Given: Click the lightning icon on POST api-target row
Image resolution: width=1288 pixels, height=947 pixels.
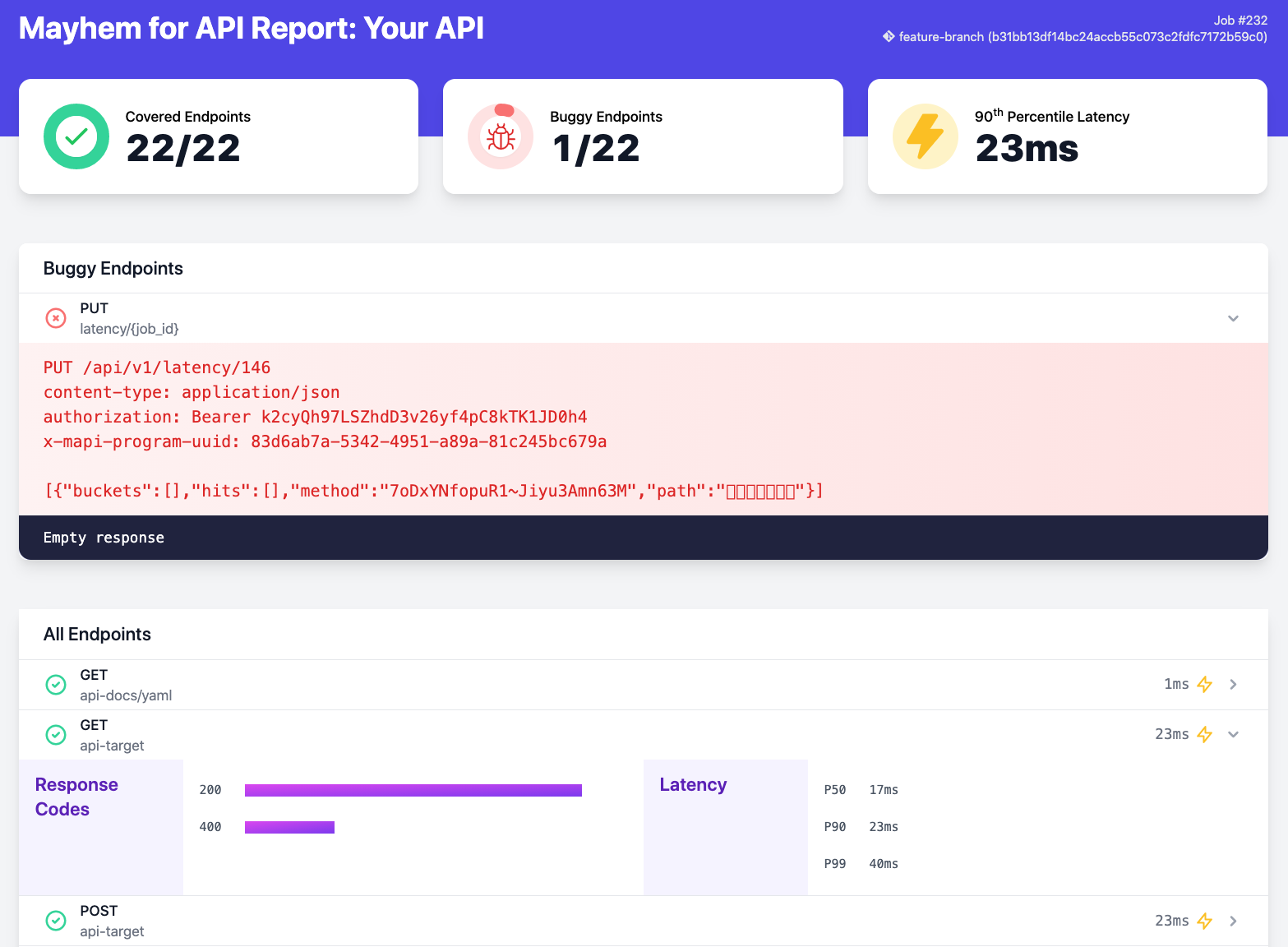Looking at the screenshot, I should (x=1205, y=921).
